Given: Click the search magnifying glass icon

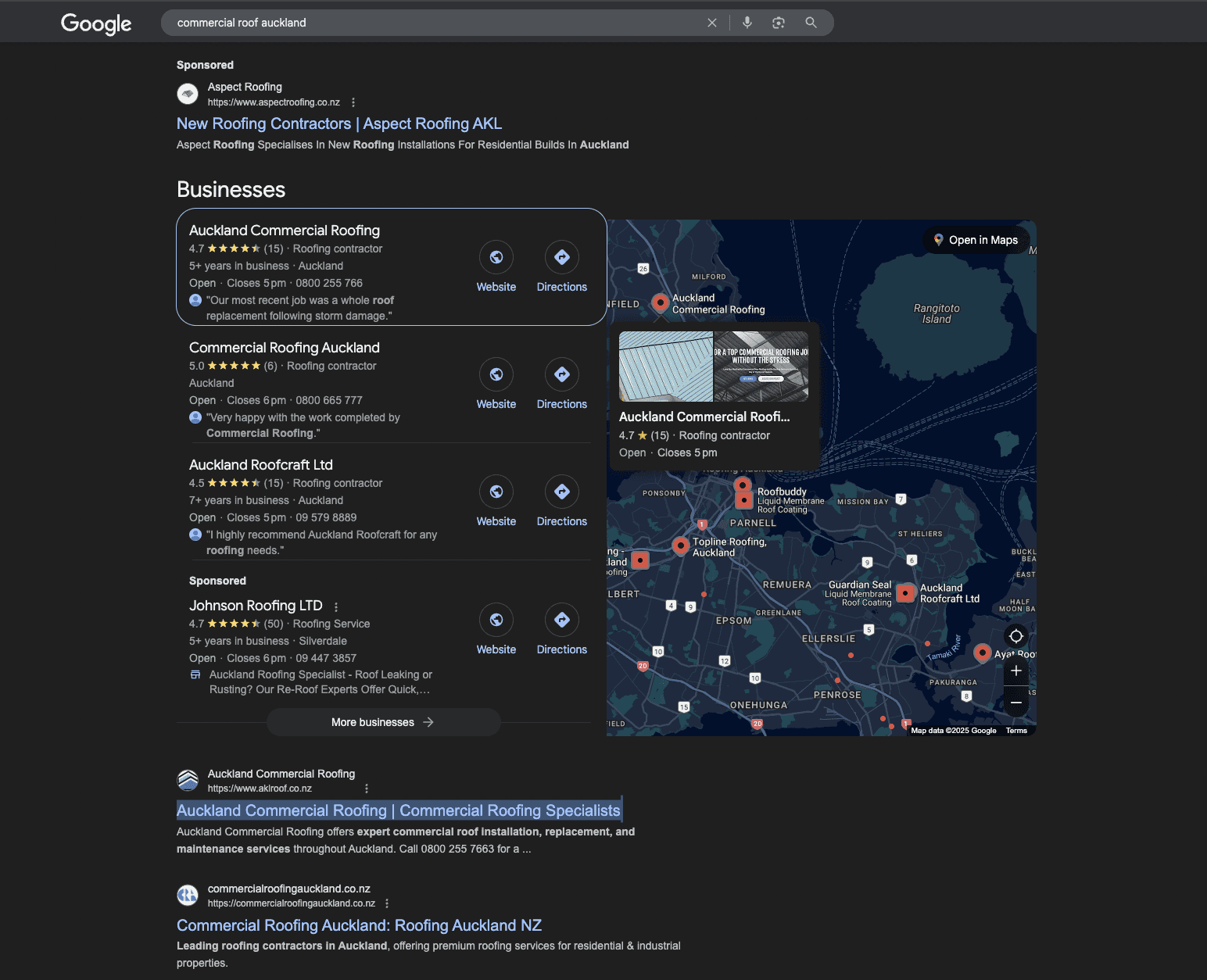Looking at the screenshot, I should click(811, 23).
